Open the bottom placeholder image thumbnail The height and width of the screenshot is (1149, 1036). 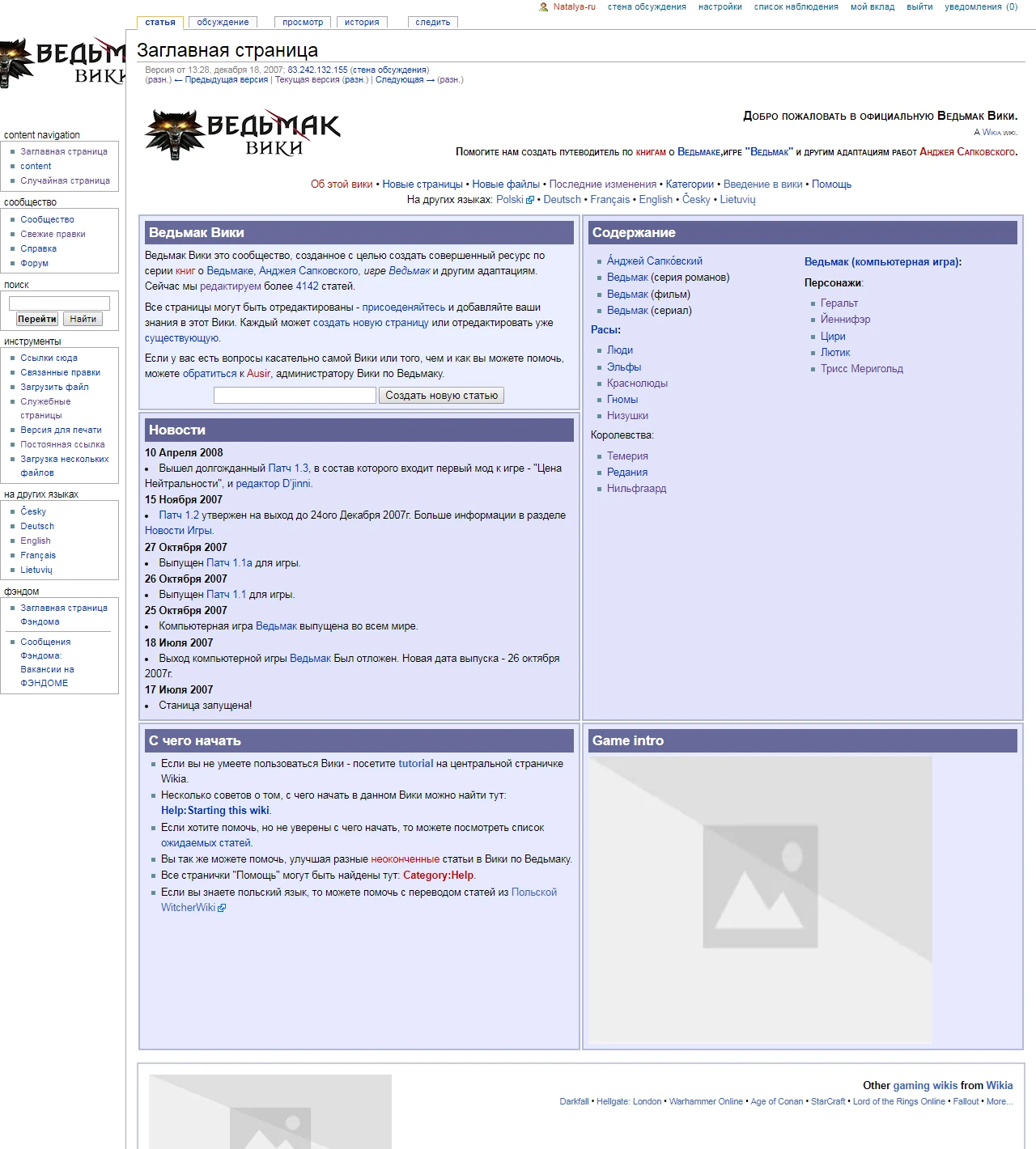pos(270,1111)
